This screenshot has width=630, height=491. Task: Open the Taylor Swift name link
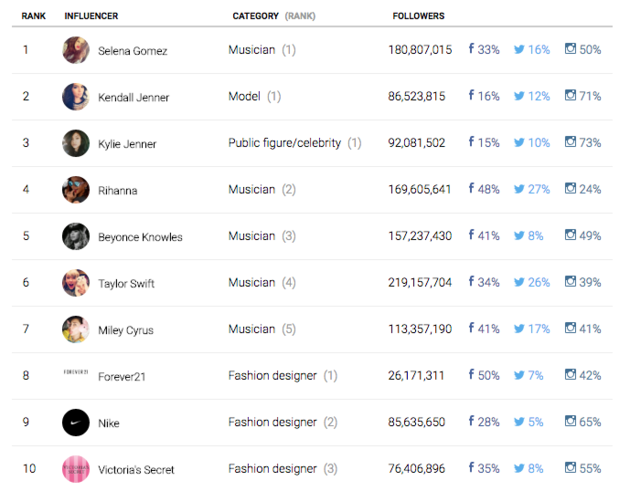126,284
